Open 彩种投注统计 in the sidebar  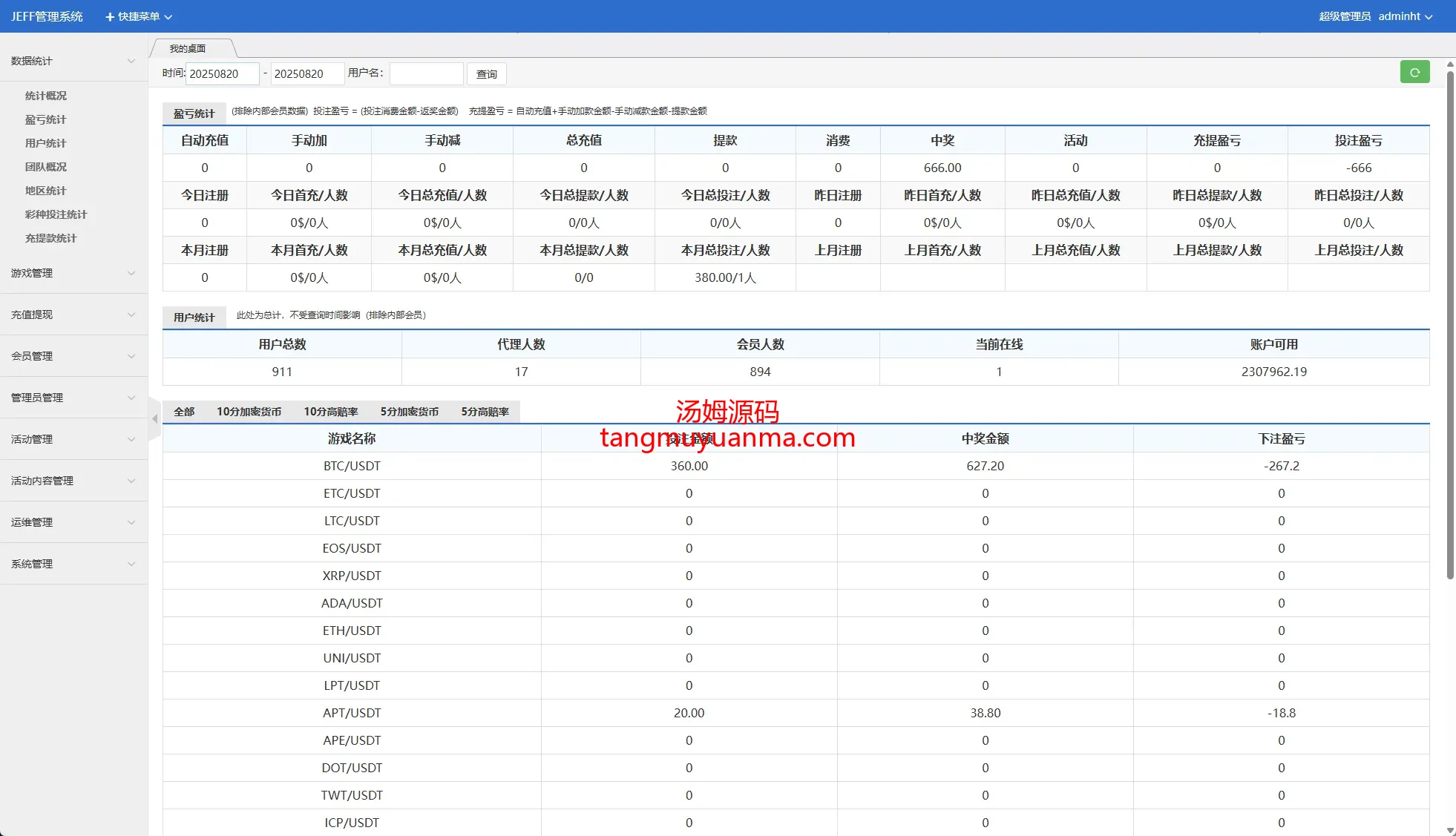pos(56,214)
